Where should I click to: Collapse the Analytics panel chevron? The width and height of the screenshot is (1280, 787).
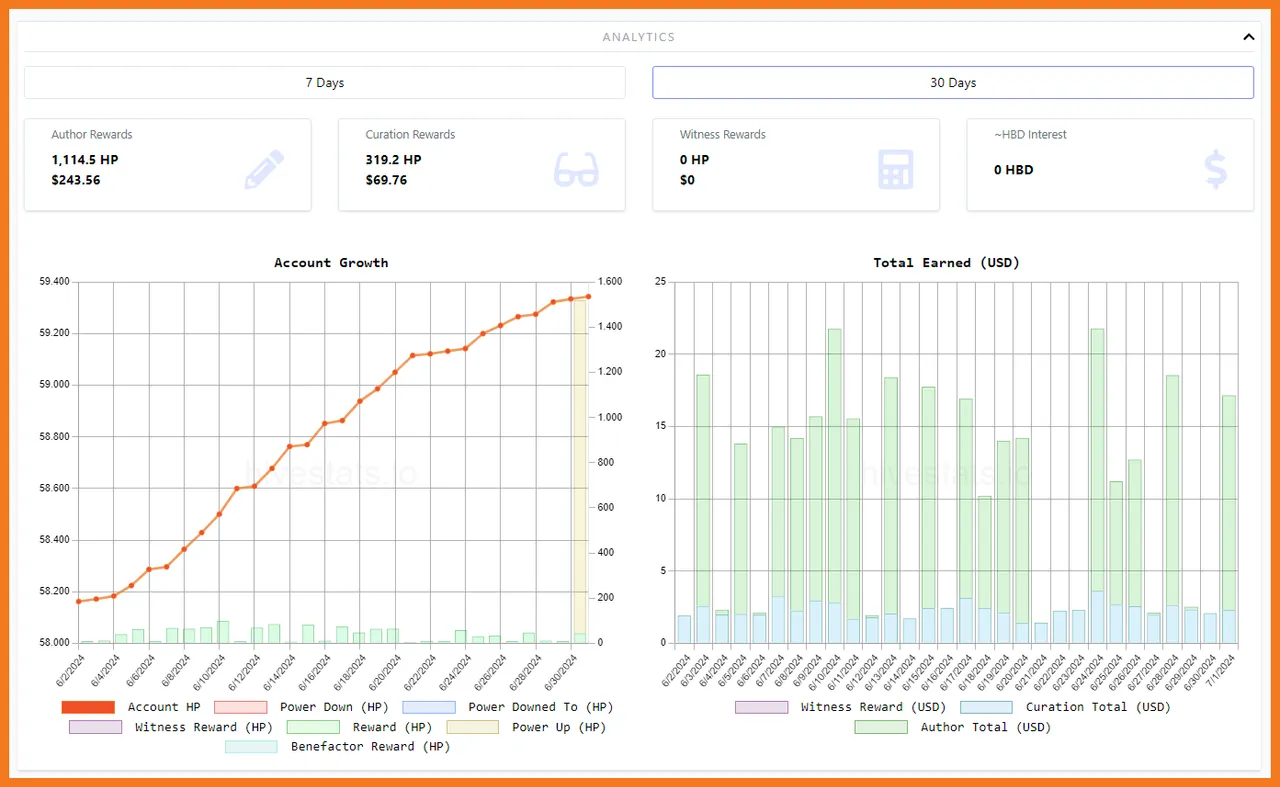1248,37
